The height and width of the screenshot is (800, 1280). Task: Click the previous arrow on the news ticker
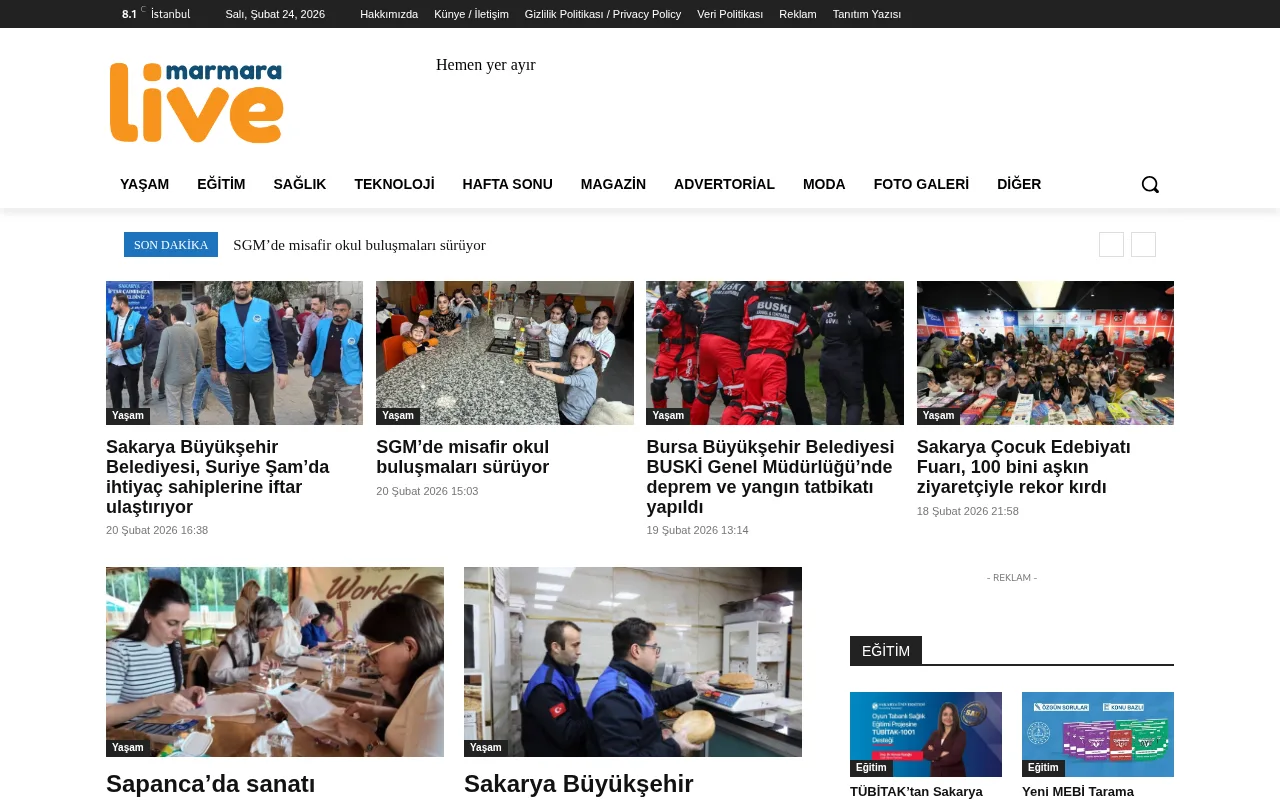pos(1111,244)
